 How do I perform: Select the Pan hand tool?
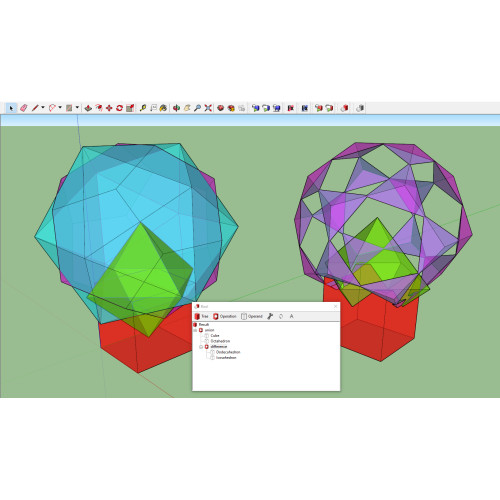point(187,108)
